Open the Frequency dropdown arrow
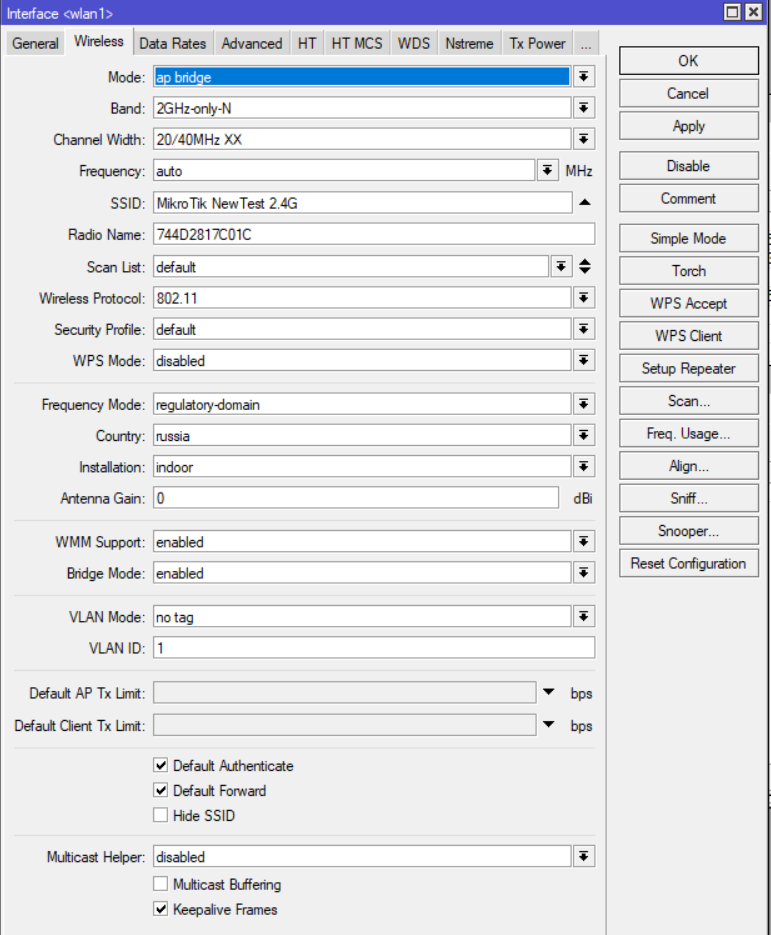This screenshot has height=935, width=771. coord(547,171)
